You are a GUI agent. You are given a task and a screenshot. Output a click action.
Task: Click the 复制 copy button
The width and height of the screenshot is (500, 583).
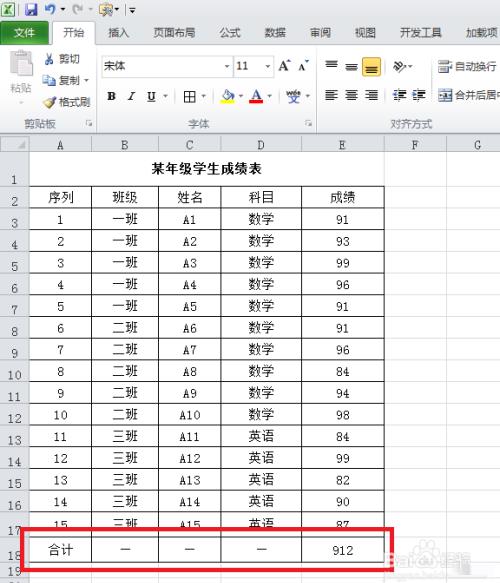pyautogui.click(x=61, y=80)
